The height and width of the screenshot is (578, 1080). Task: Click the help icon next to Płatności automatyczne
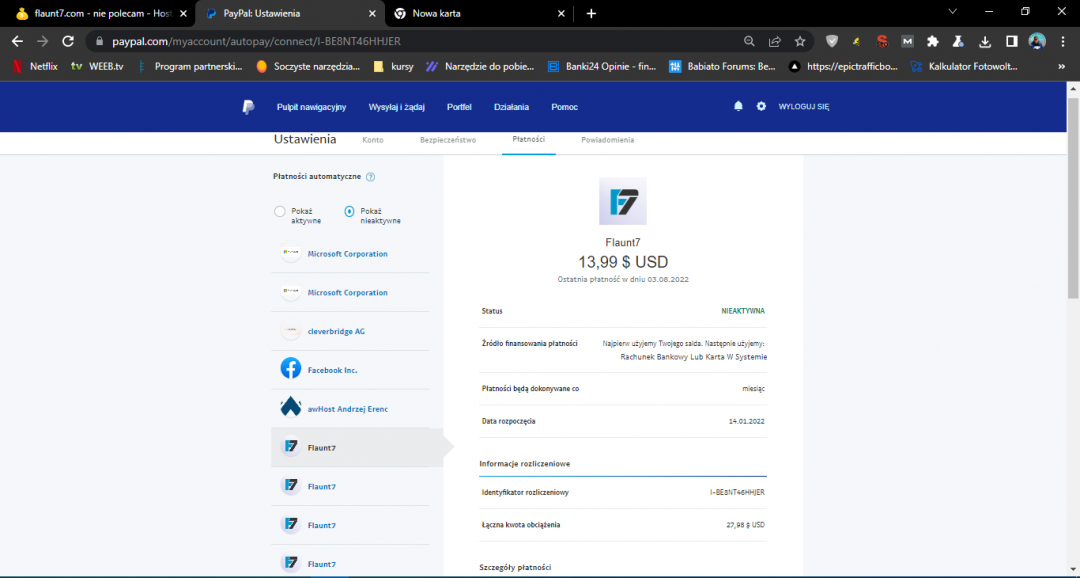tap(370, 177)
